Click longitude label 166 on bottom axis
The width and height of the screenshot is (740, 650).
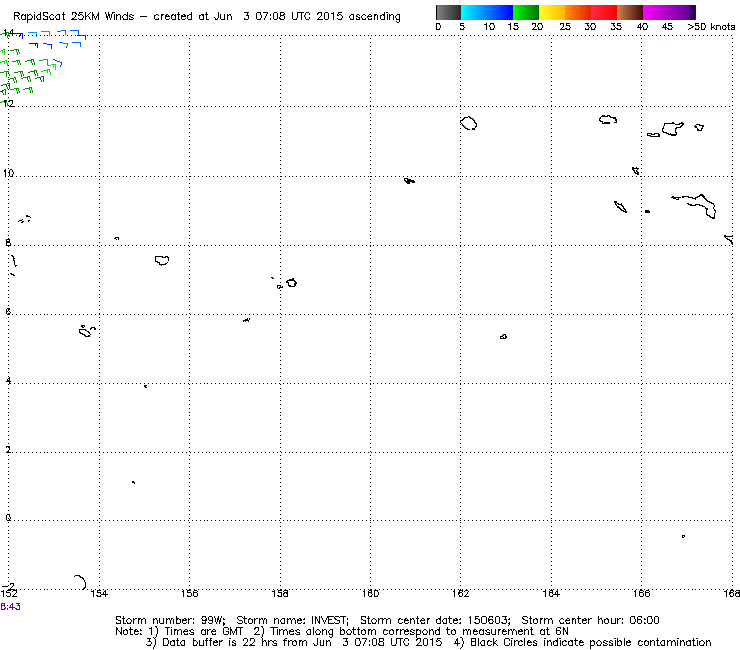click(x=641, y=593)
